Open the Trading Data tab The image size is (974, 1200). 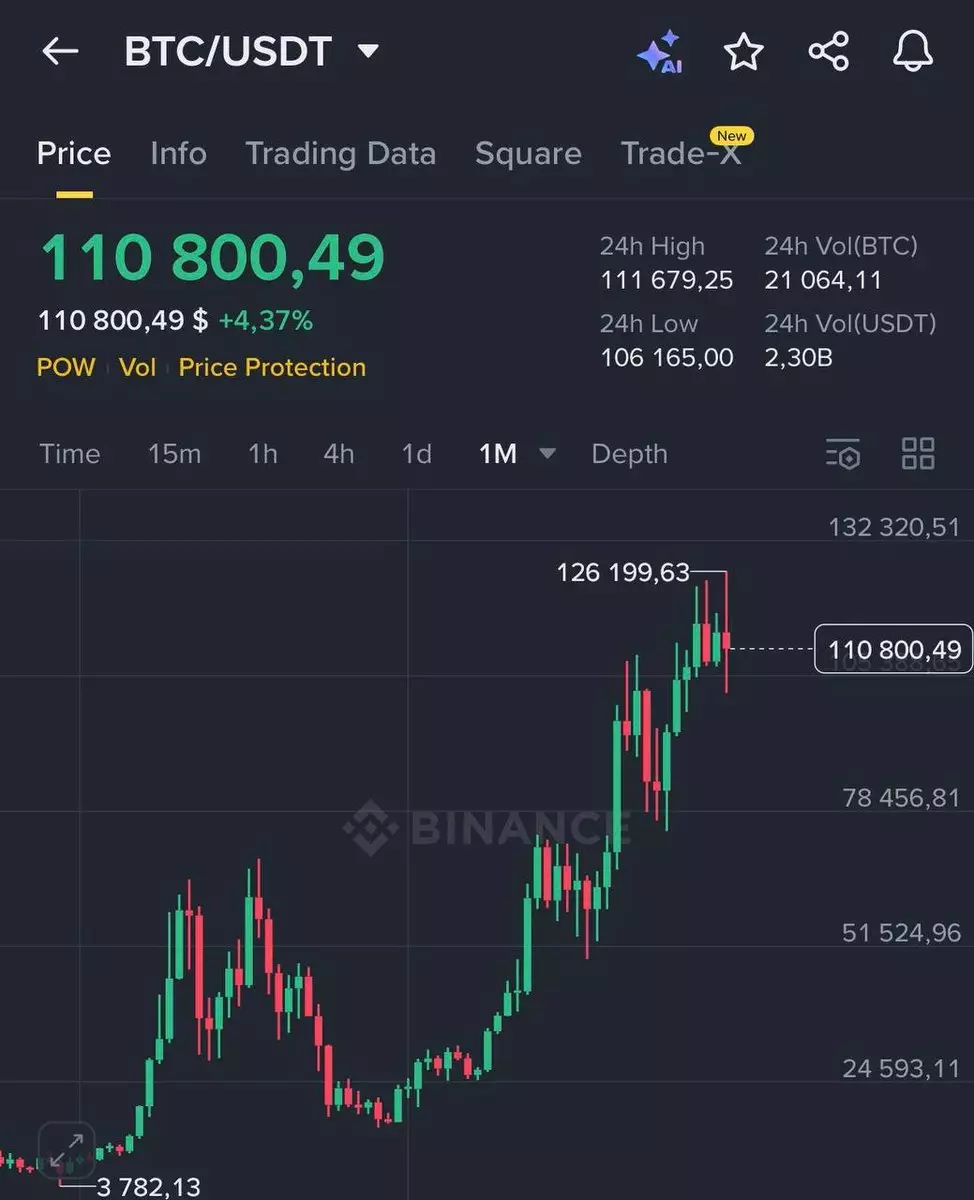click(340, 154)
